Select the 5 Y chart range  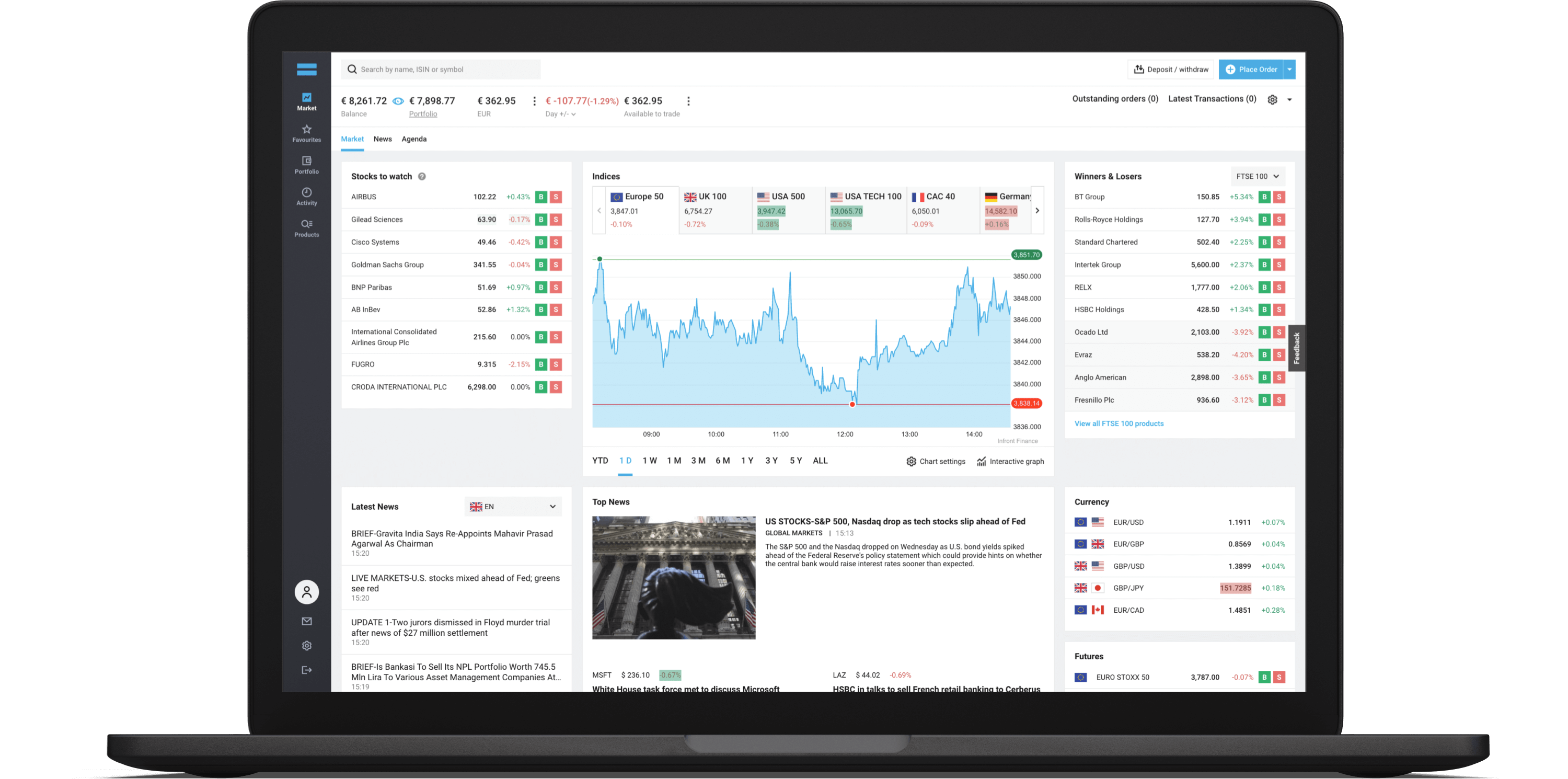pos(795,461)
